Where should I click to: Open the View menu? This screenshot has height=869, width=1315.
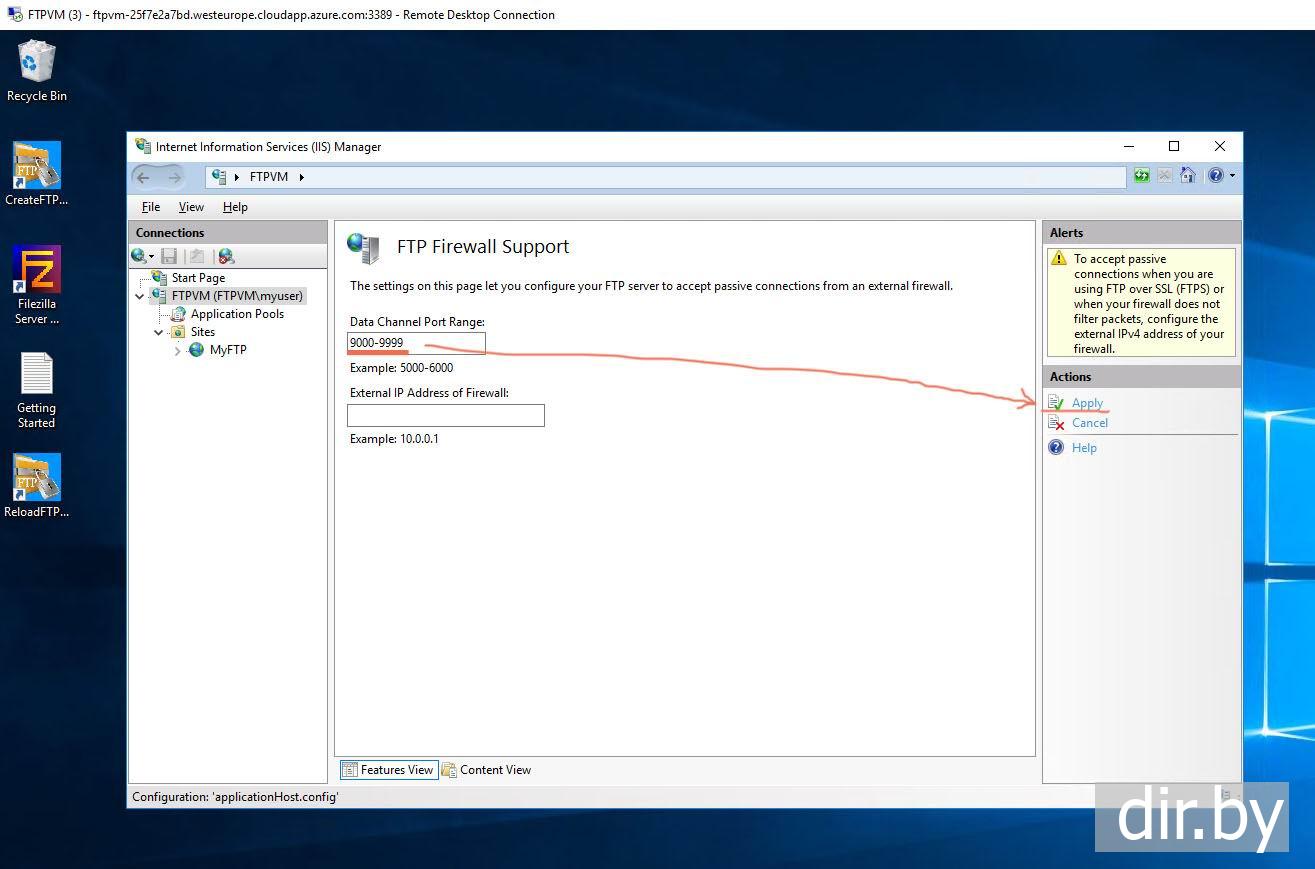coord(191,207)
